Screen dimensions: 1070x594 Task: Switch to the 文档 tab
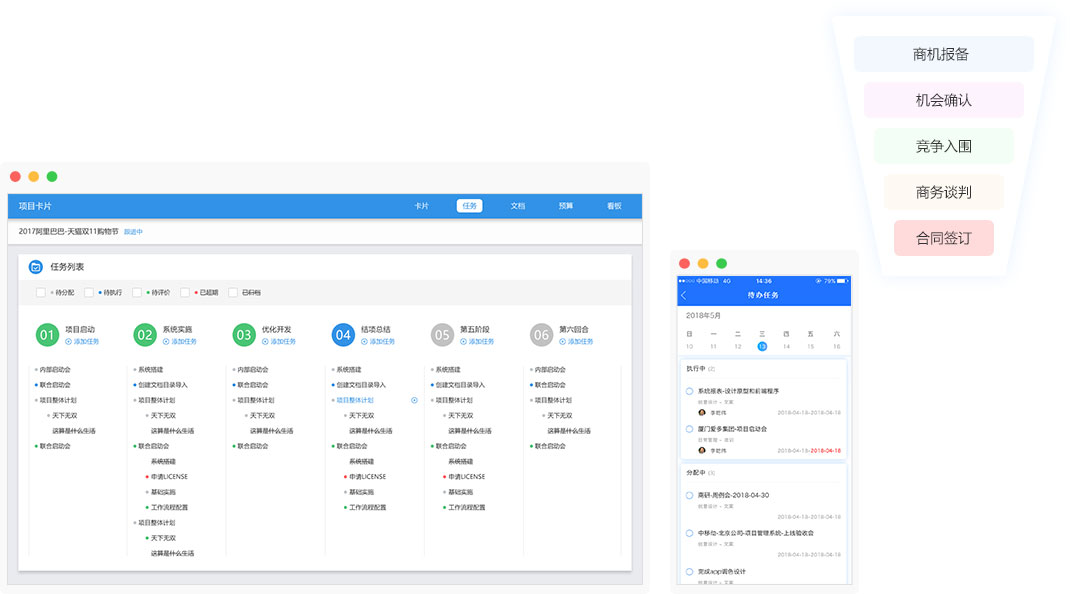click(x=517, y=206)
